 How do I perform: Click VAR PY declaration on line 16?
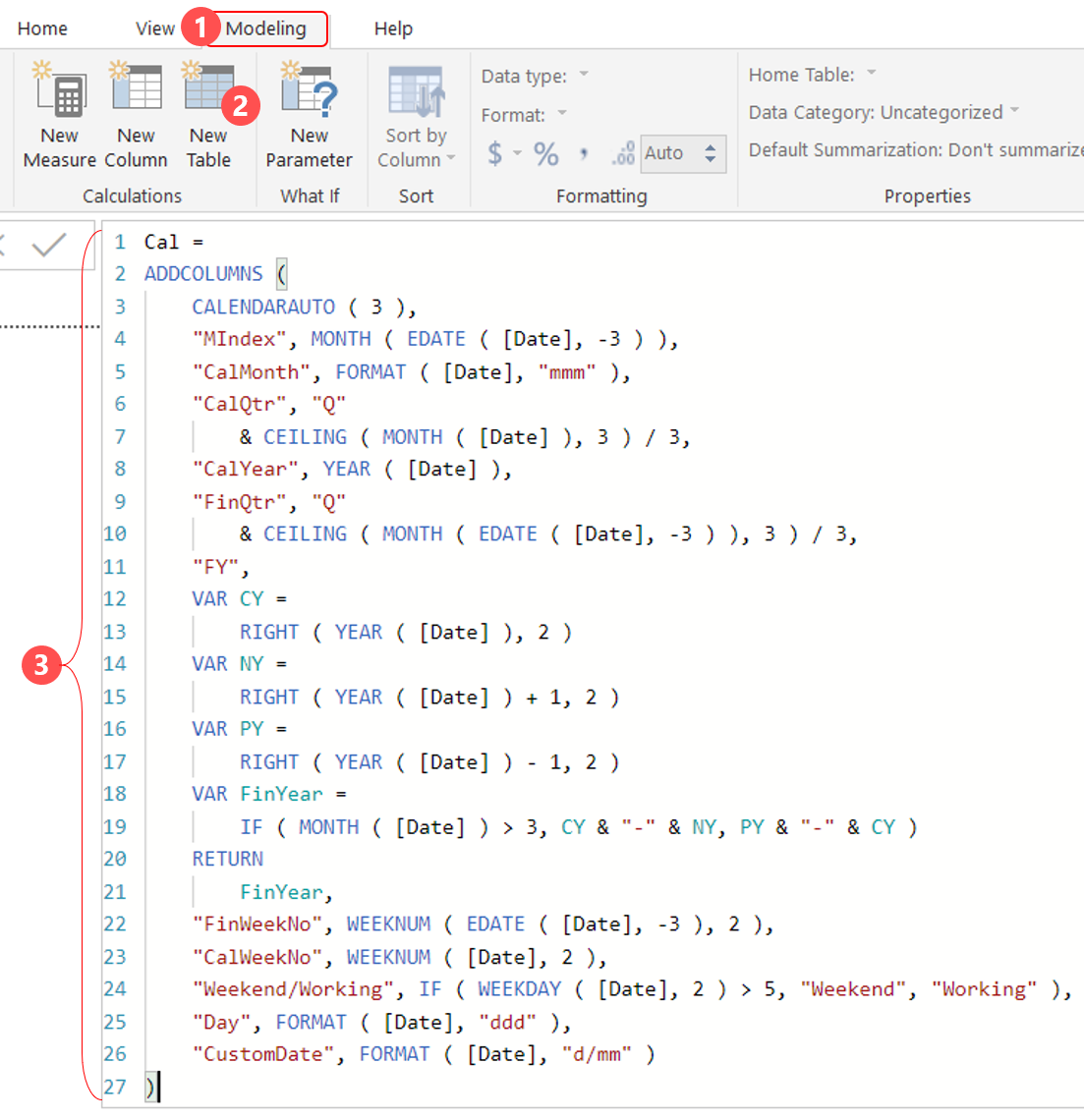pos(240,729)
